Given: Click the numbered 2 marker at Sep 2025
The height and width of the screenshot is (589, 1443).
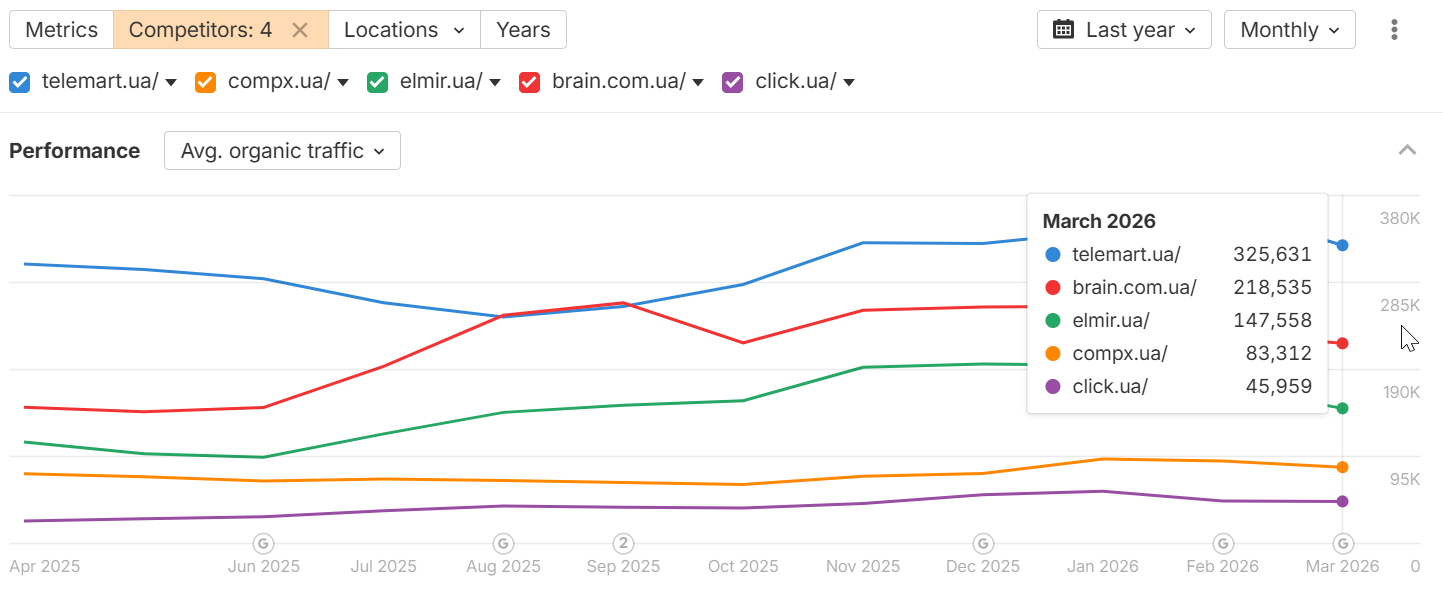Looking at the screenshot, I should click(x=623, y=543).
